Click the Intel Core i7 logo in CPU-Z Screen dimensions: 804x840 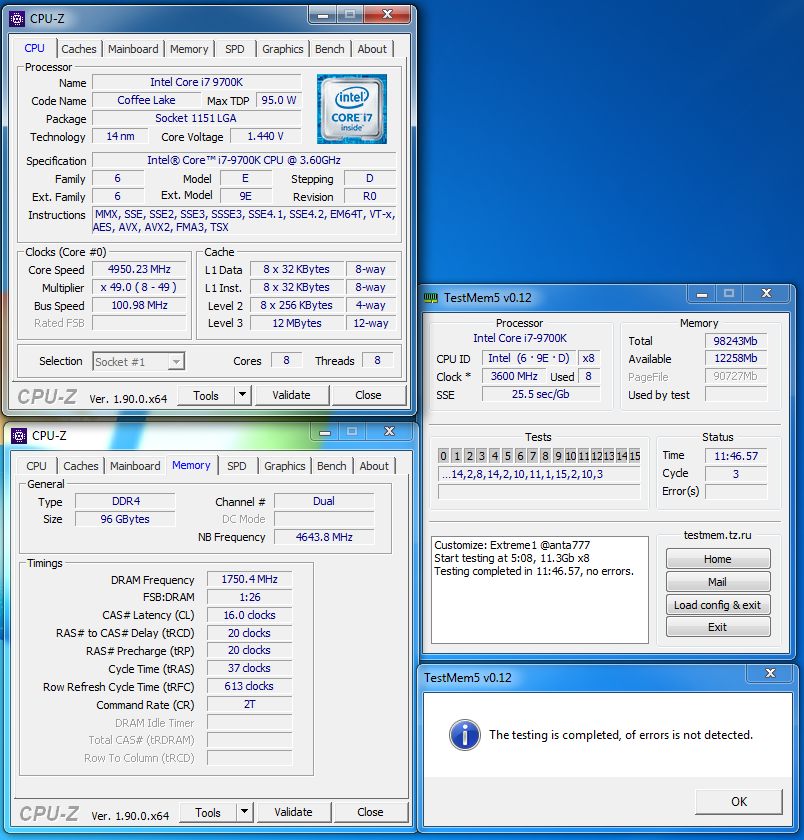[351, 109]
